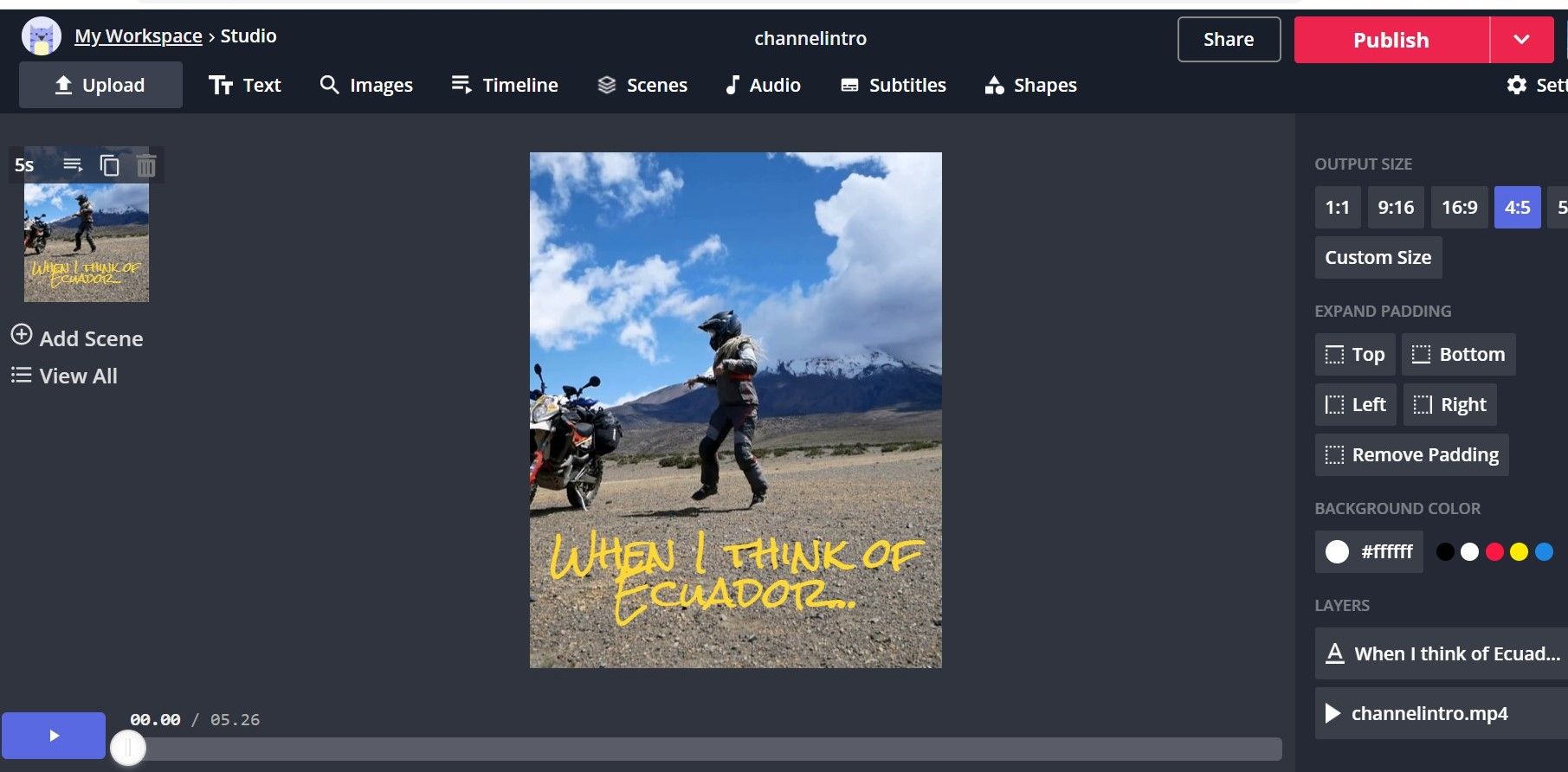Click the Share button

(1228, 40)
